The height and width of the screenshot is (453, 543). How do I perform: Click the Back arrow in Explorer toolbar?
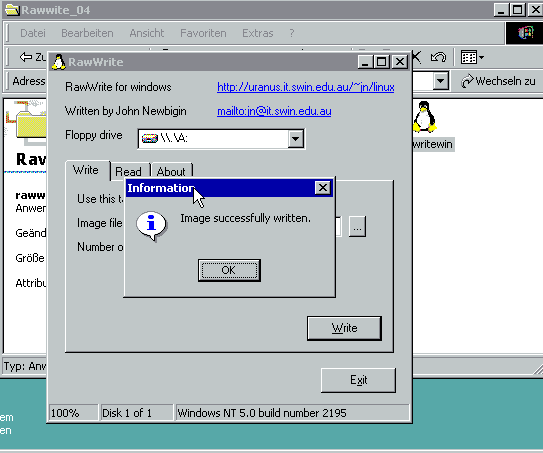click(26, 57)
